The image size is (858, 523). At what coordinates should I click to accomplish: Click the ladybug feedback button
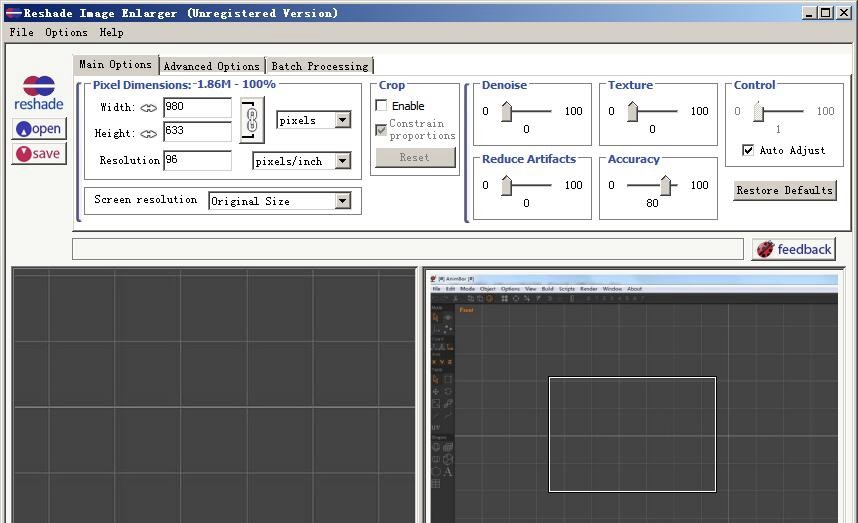(x=793, y=249)
